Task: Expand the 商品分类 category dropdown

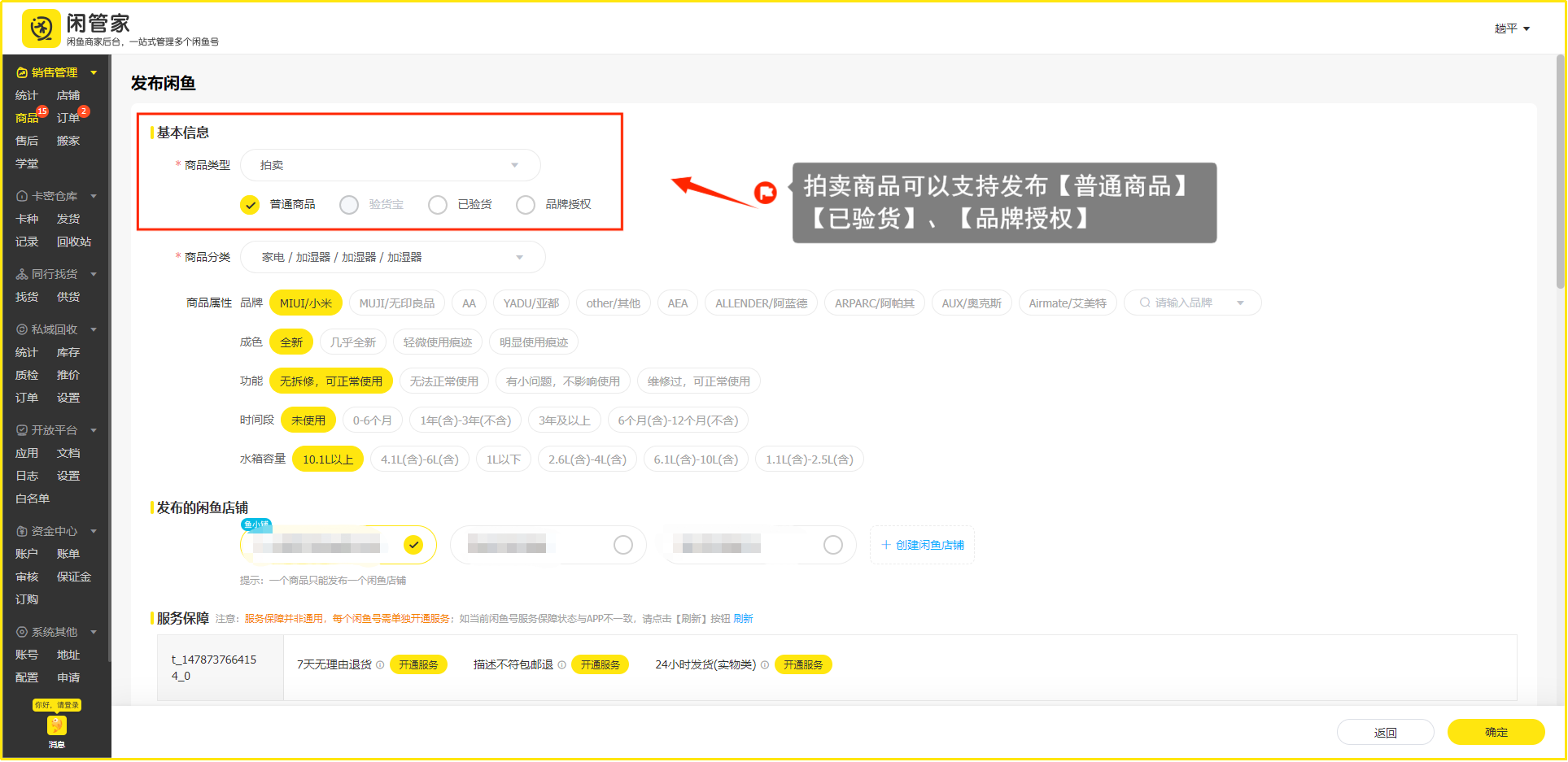Action: click(392, 257)
